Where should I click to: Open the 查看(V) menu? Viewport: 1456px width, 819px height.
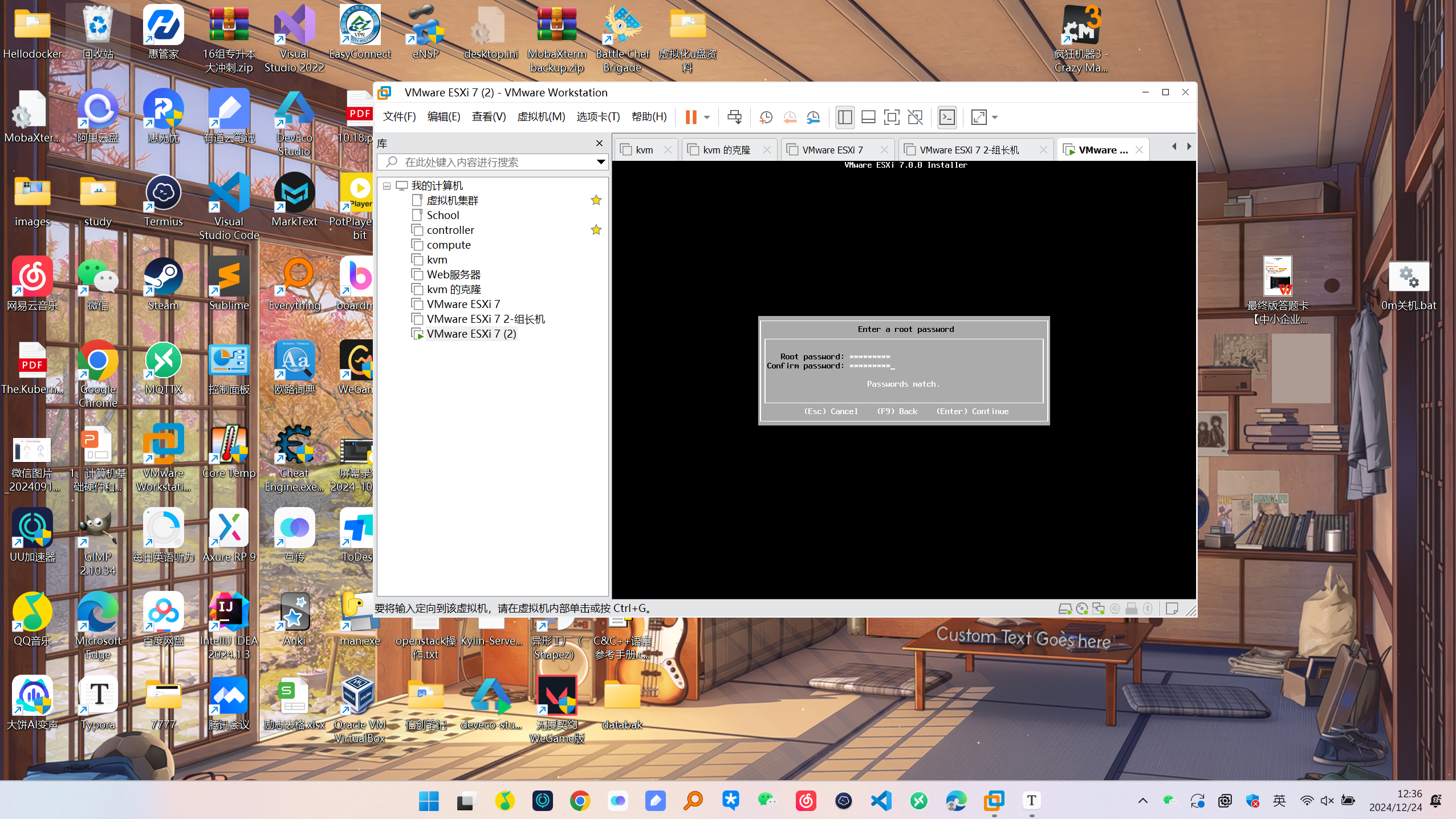coord(489,117)
